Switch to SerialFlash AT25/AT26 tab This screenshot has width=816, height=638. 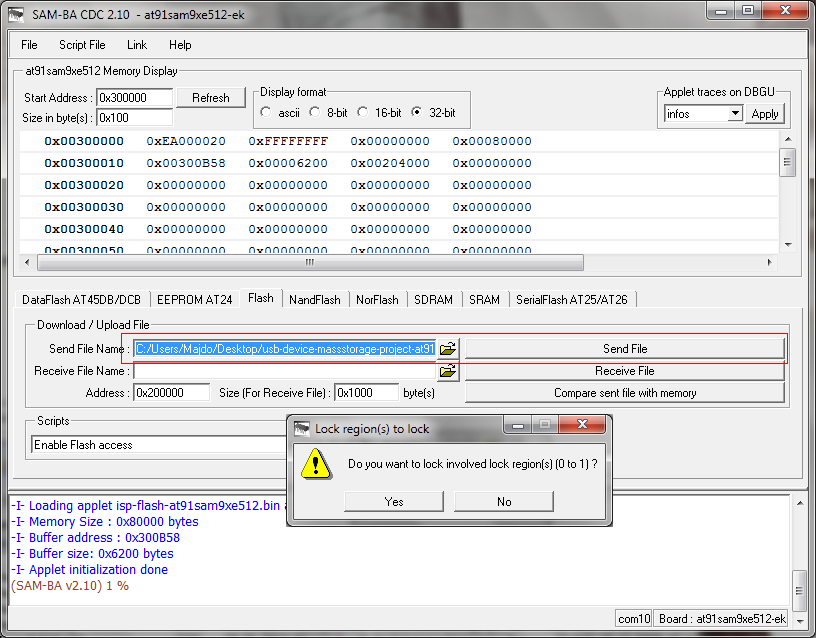point(572,300)
